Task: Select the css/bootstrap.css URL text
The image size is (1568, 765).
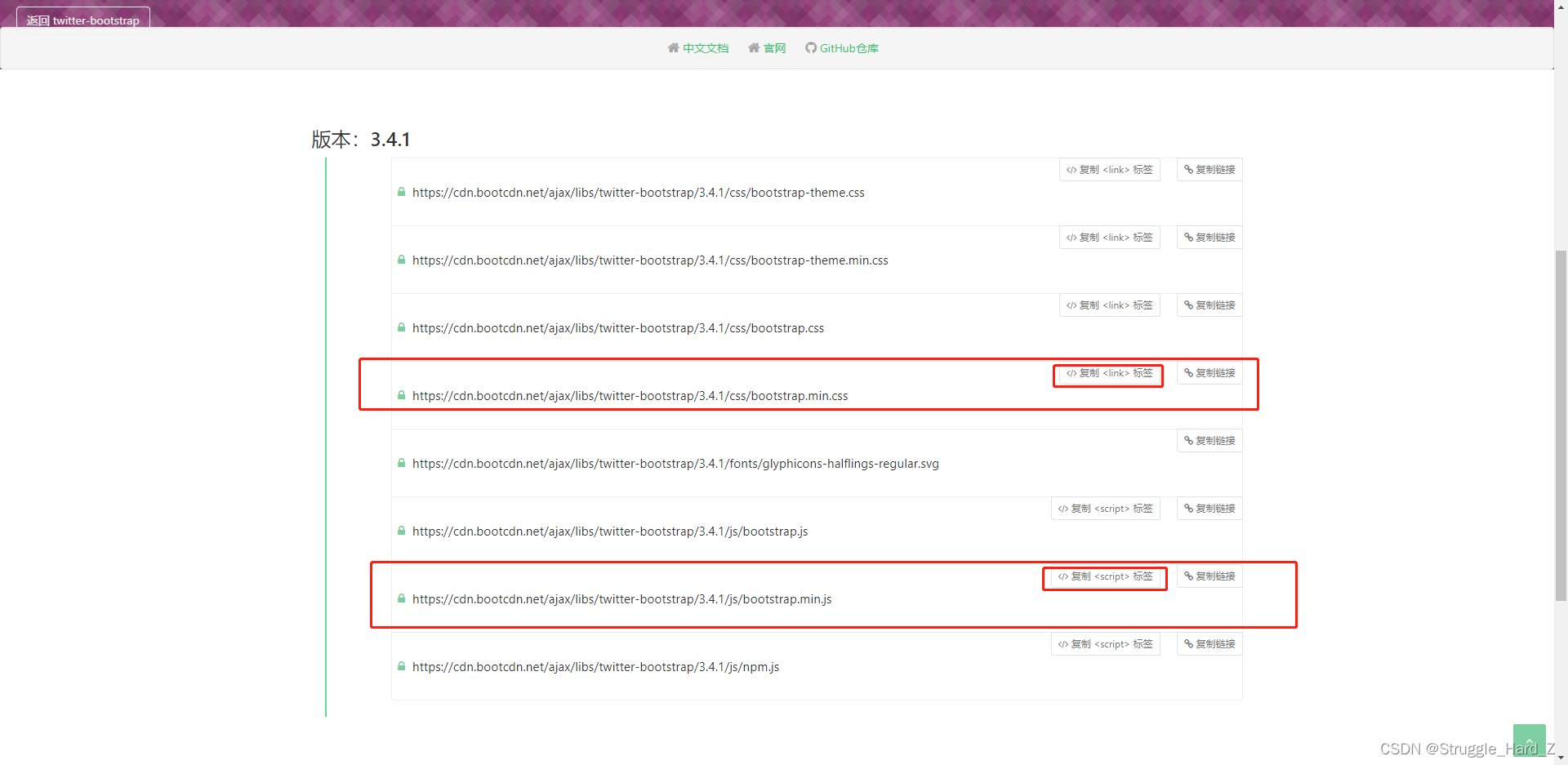Action: (618, 328)
